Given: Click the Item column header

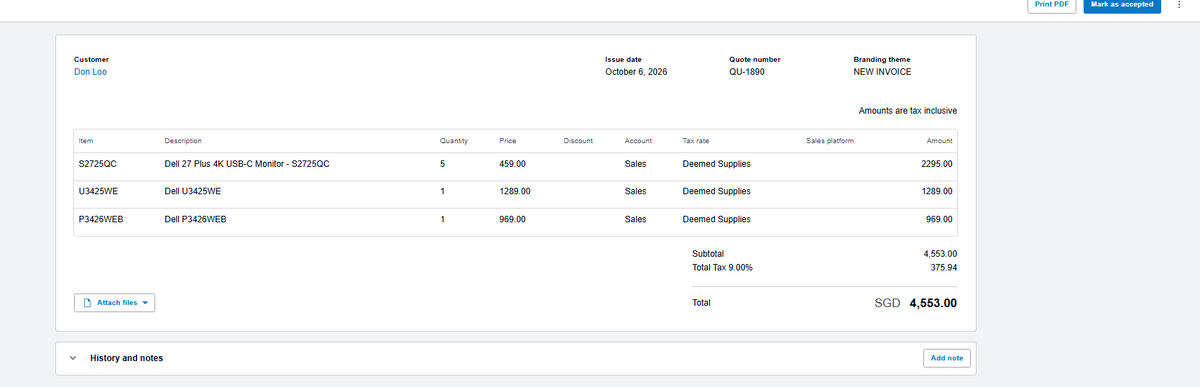Looking at the screenshot, I should (86, 141).
